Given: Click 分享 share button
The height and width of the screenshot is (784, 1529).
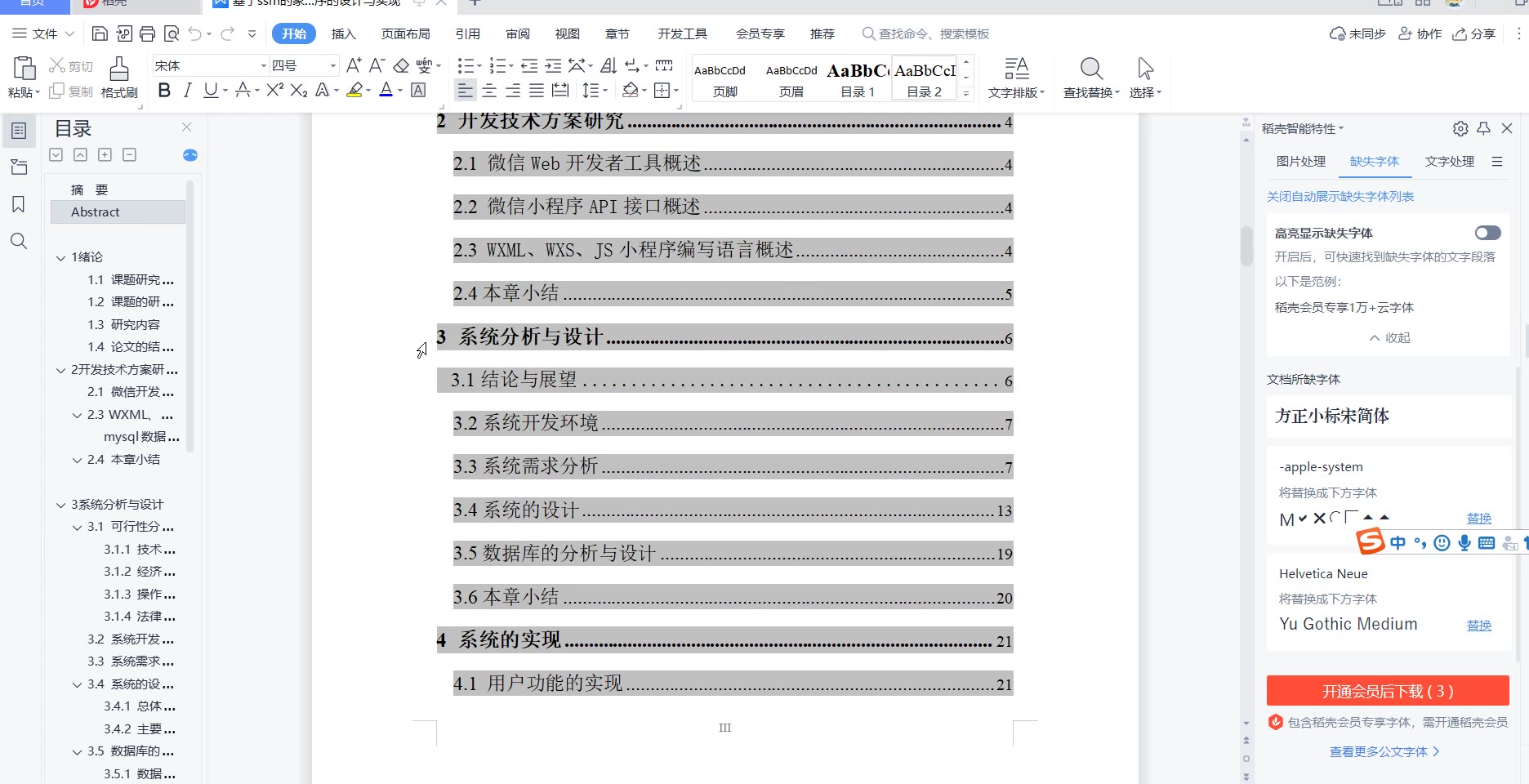Looking at the screenshot, I should click(1473, 33).
